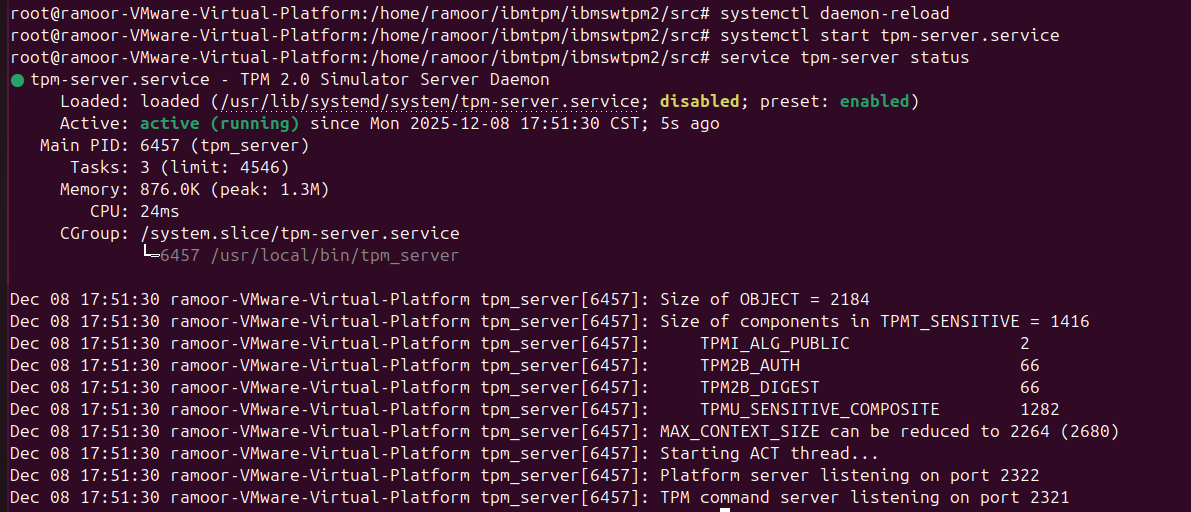Click the "systemctl start tpm-server.service" command
This screenshot has width=1191, height=512.
point(889,36)
